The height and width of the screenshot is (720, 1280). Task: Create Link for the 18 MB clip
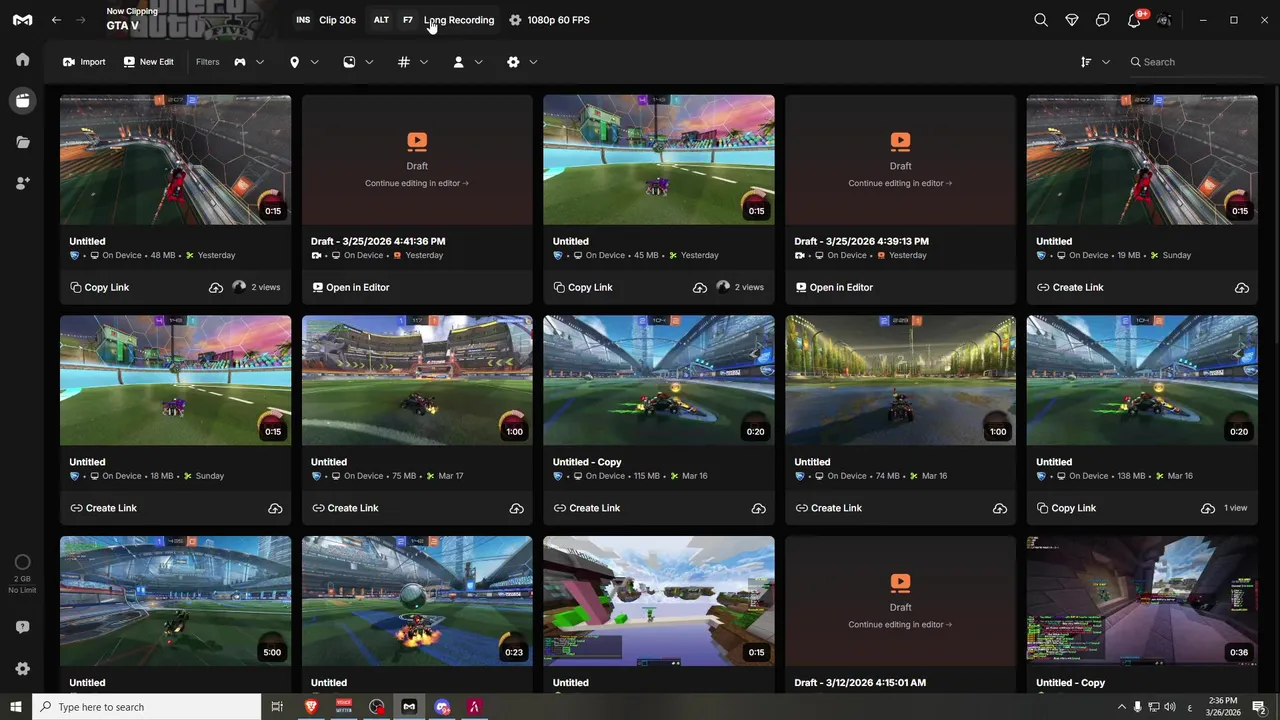pyautogui.click(x=103, y=509)
